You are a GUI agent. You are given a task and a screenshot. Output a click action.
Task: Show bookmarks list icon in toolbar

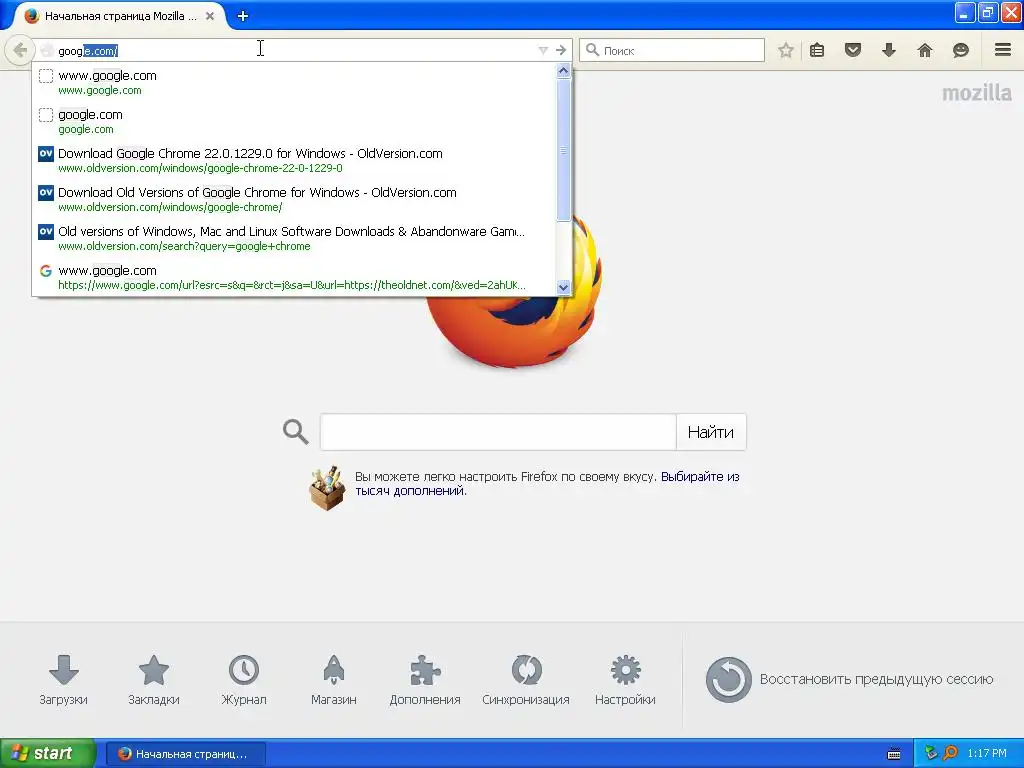[x=817, y=50]
